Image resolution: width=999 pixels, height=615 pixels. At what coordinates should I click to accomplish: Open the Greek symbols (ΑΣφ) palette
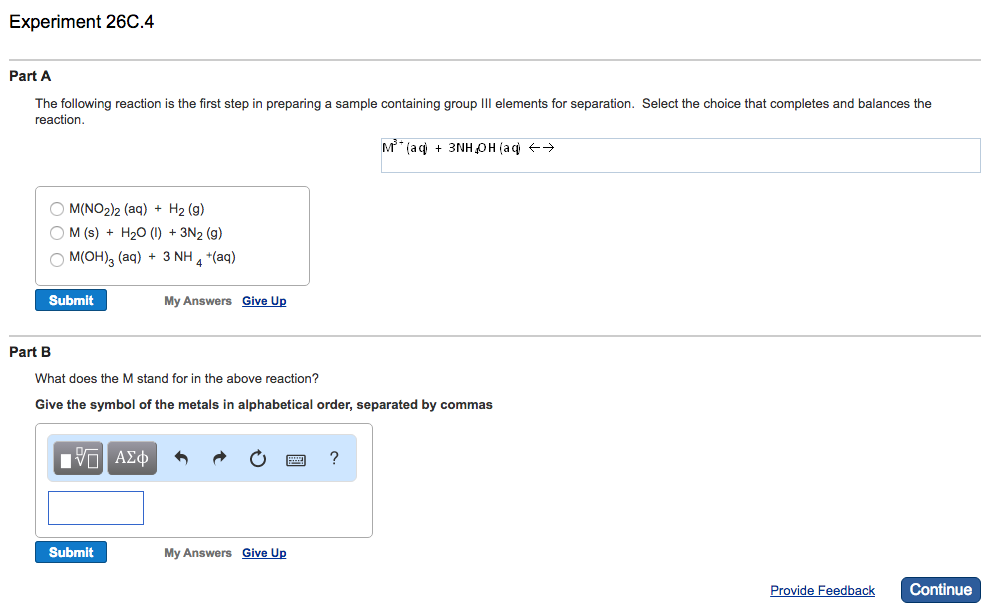tap(131, 457)
